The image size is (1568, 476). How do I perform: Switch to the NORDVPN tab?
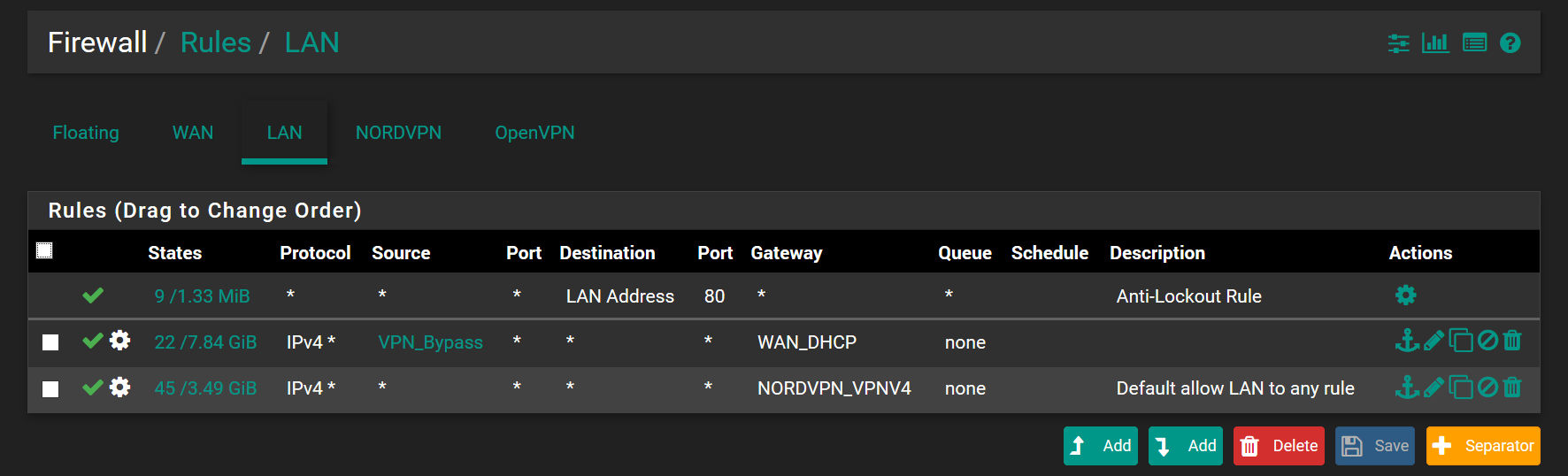[398, 133]
